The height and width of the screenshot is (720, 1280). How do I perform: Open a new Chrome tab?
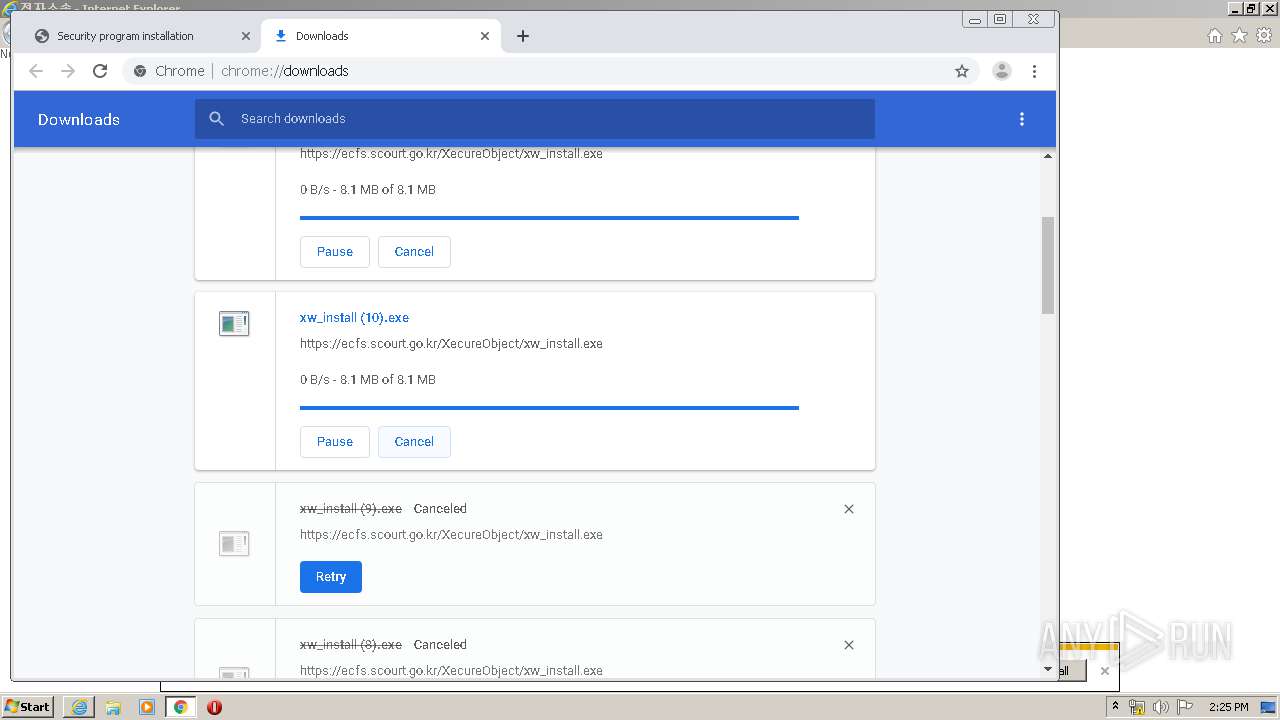click(522, 36)
